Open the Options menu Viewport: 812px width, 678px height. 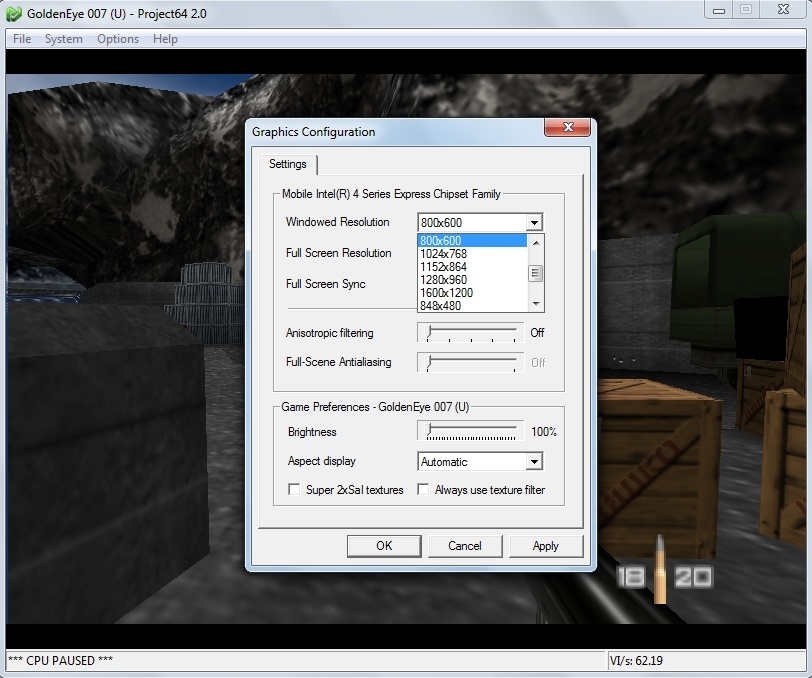[x=118, y=39]
